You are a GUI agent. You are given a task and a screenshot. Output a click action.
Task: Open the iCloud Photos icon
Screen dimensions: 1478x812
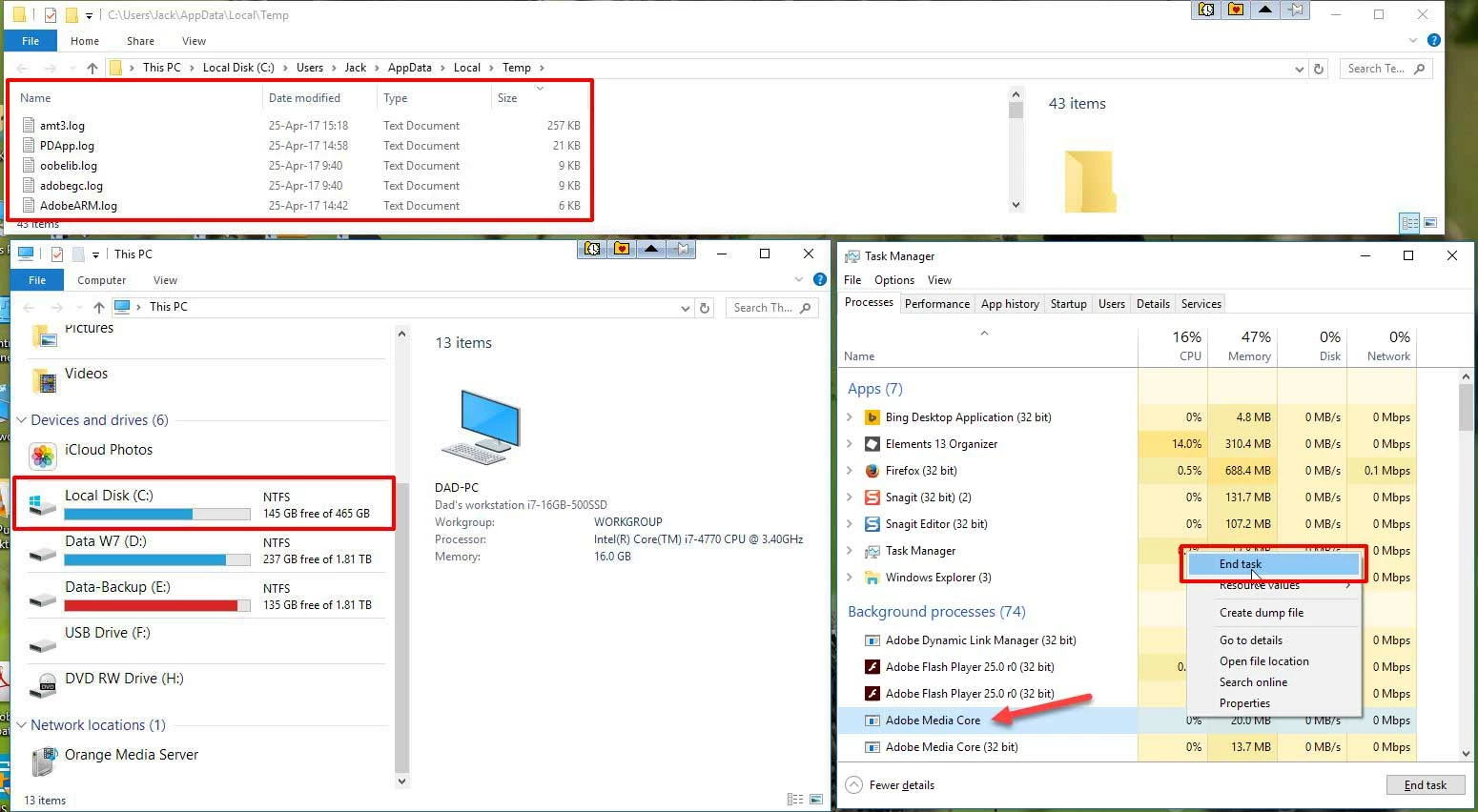coord(43,457)
